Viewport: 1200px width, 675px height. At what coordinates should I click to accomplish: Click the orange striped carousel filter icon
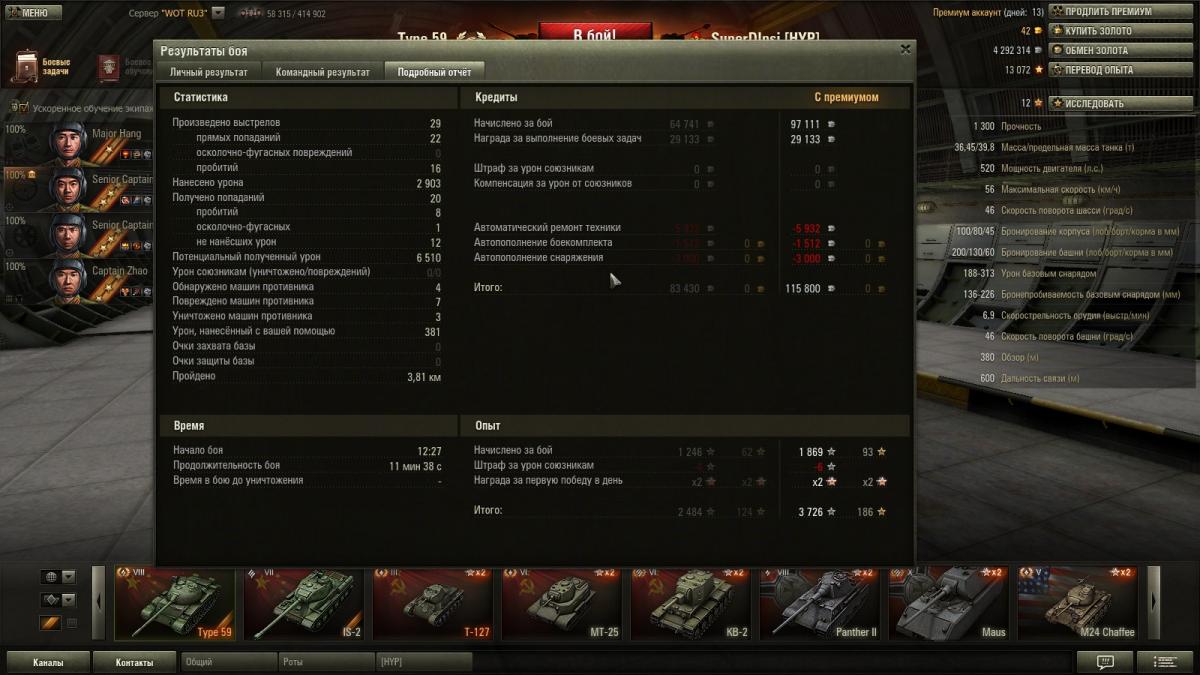point(51,623)
